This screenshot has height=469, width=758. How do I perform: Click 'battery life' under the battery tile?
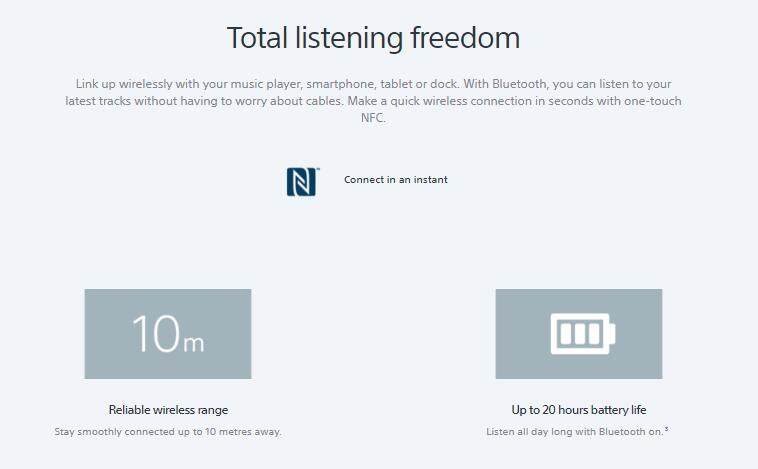(617, 410)
